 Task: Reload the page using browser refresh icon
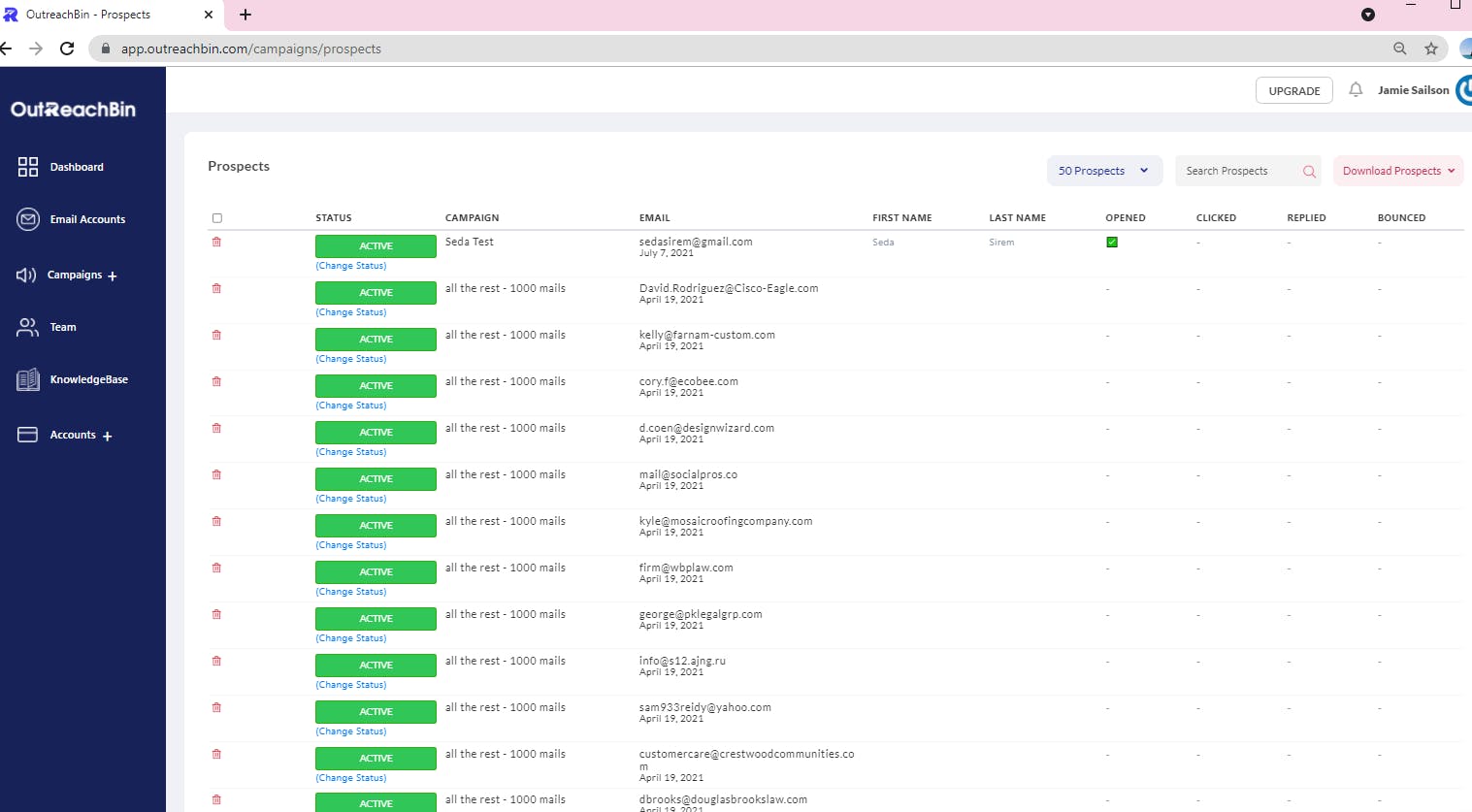67,49
